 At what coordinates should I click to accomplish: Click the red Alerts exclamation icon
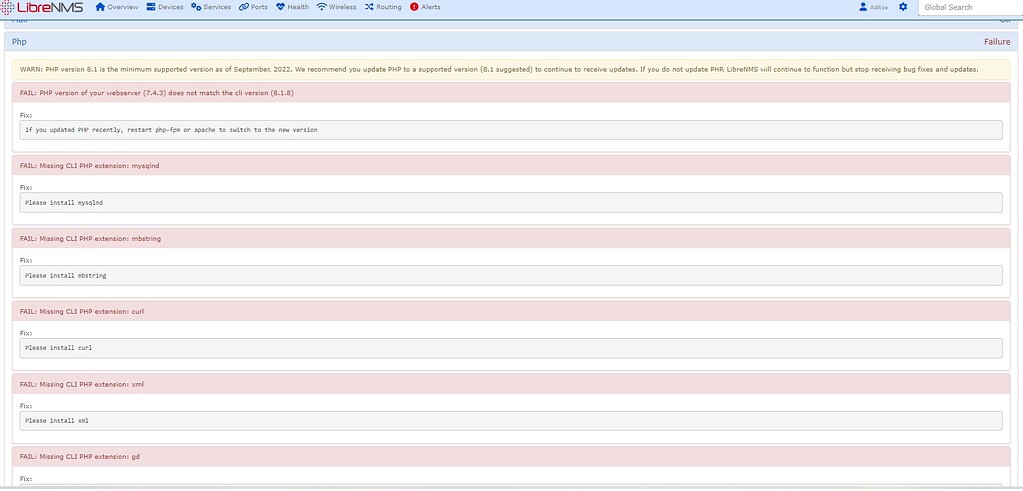tap(414, 7)
